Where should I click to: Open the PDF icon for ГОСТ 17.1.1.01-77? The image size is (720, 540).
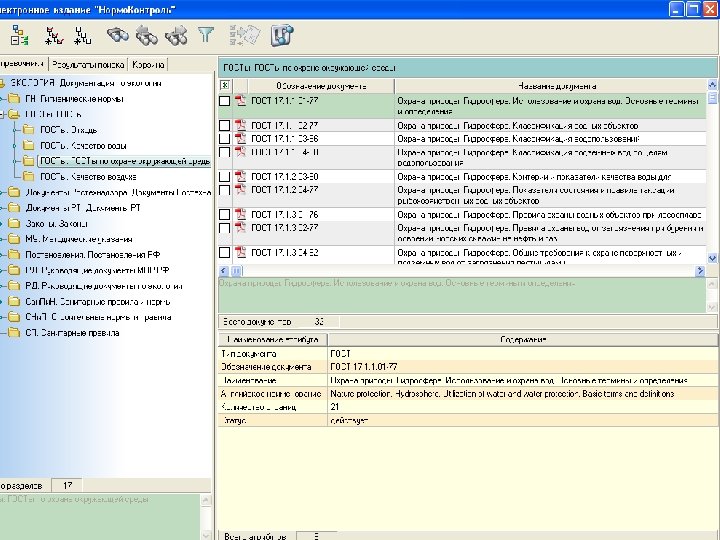point(240,101)
